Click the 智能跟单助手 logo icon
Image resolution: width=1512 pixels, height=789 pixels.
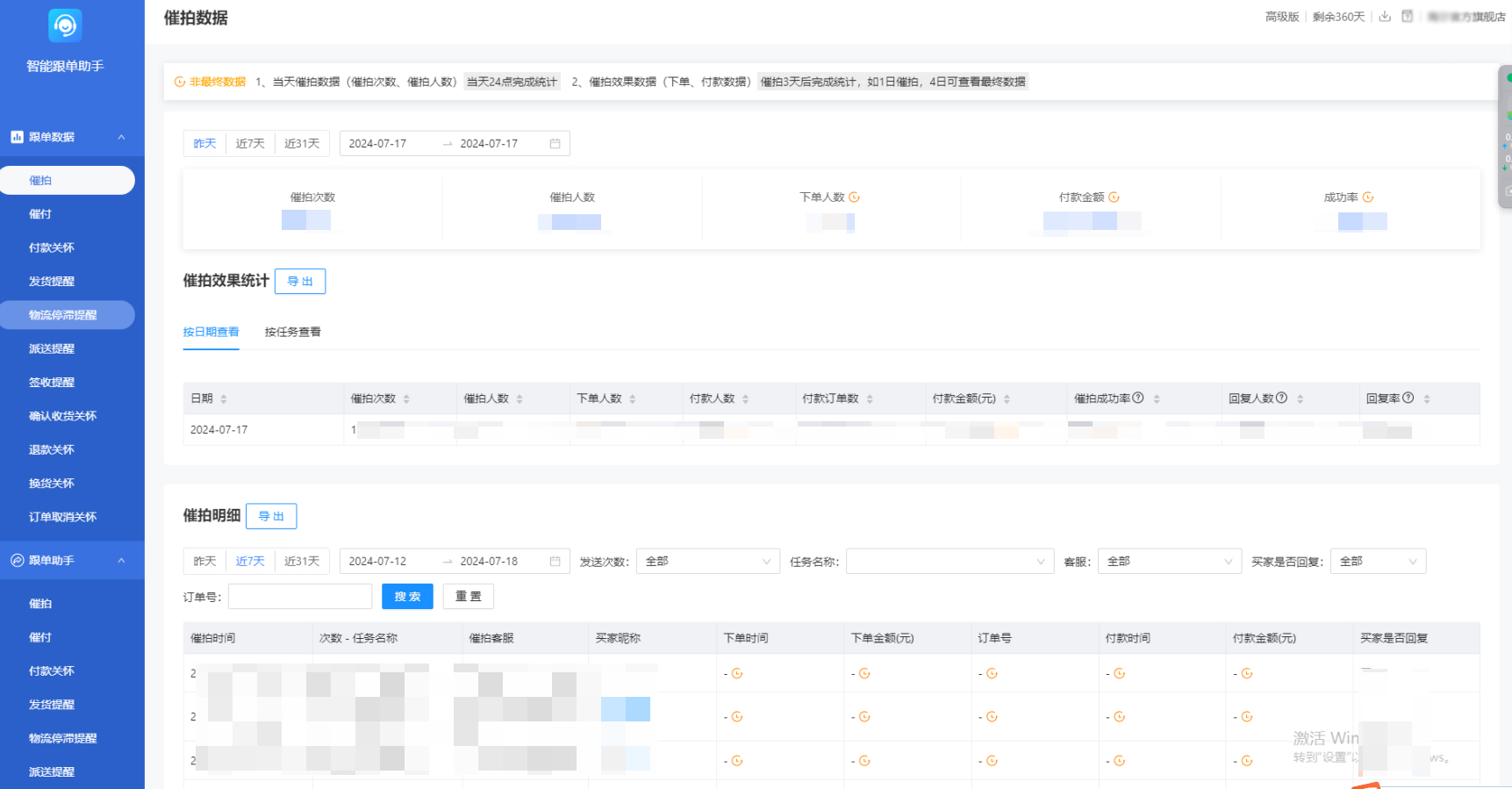[65, 25]
